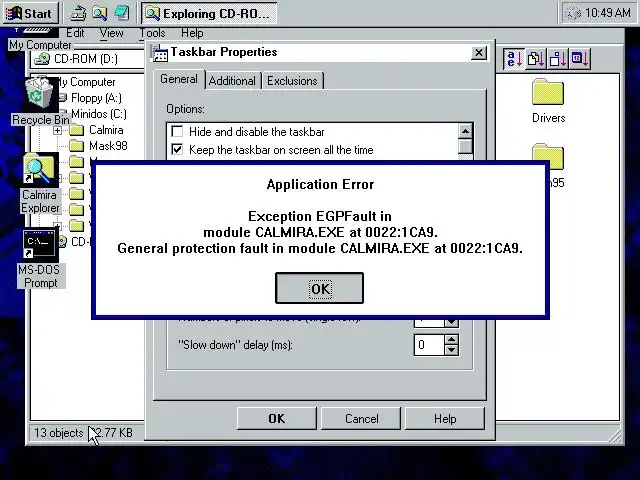Open the Start menu

pos(30,13)
